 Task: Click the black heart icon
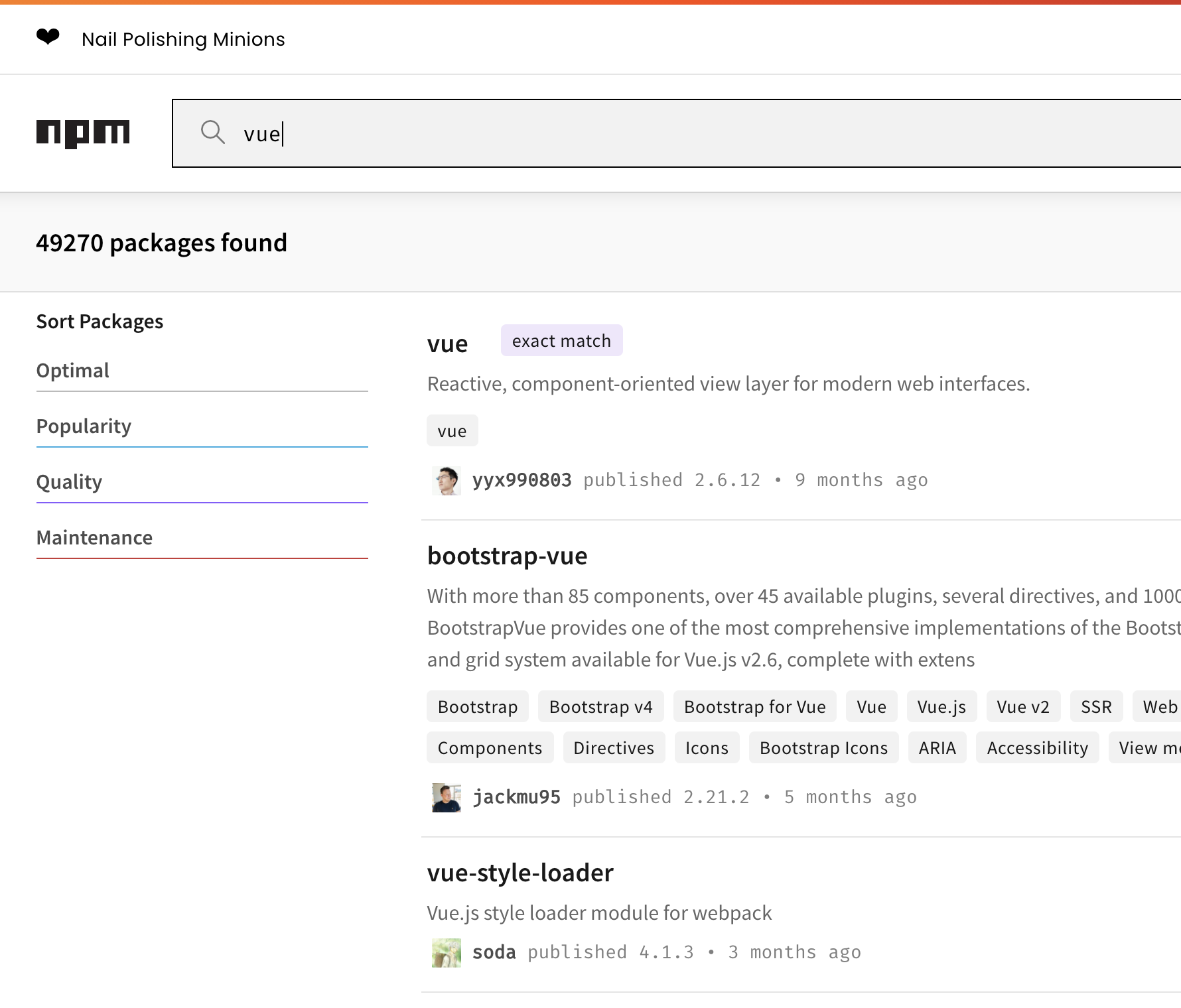(x=48, y=37)
